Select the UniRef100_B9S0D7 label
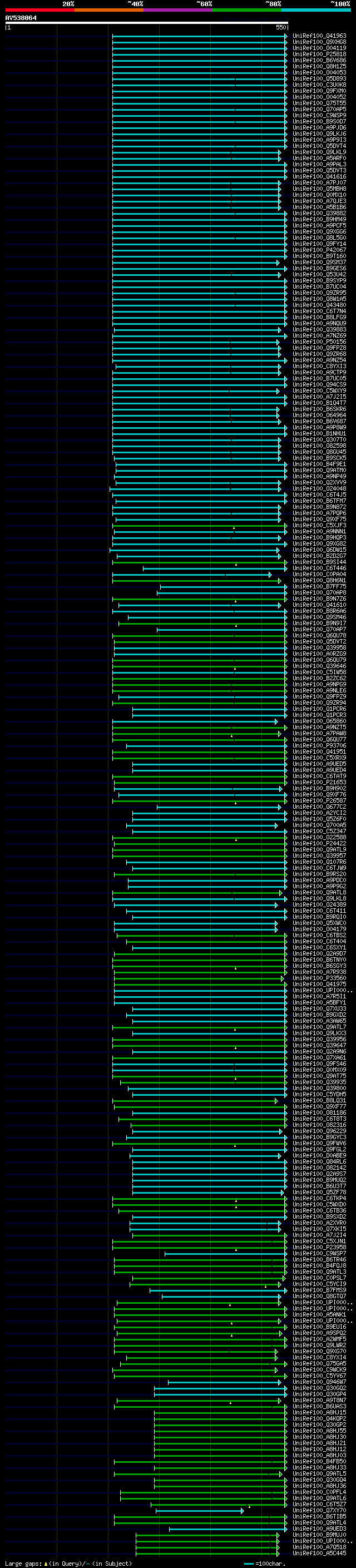 click(319, 122)
